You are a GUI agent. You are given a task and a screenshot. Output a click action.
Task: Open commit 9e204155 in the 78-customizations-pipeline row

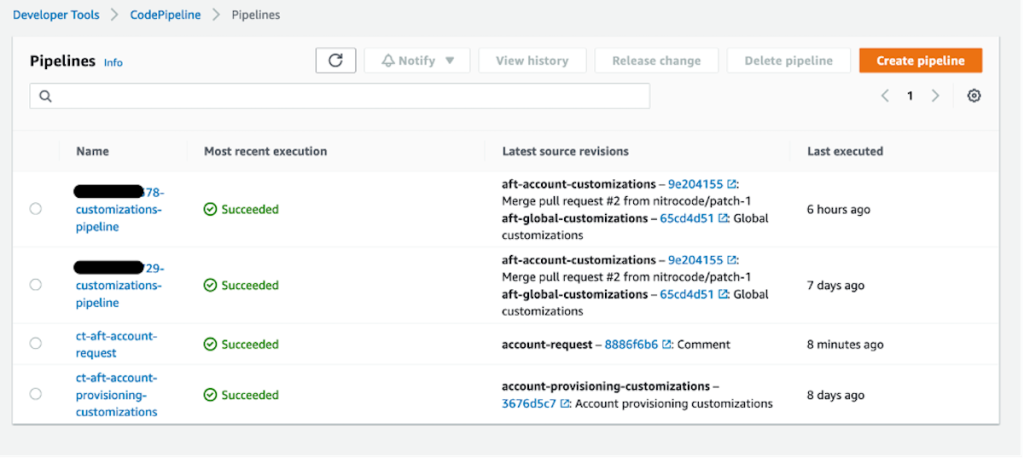tap(695, 184)
